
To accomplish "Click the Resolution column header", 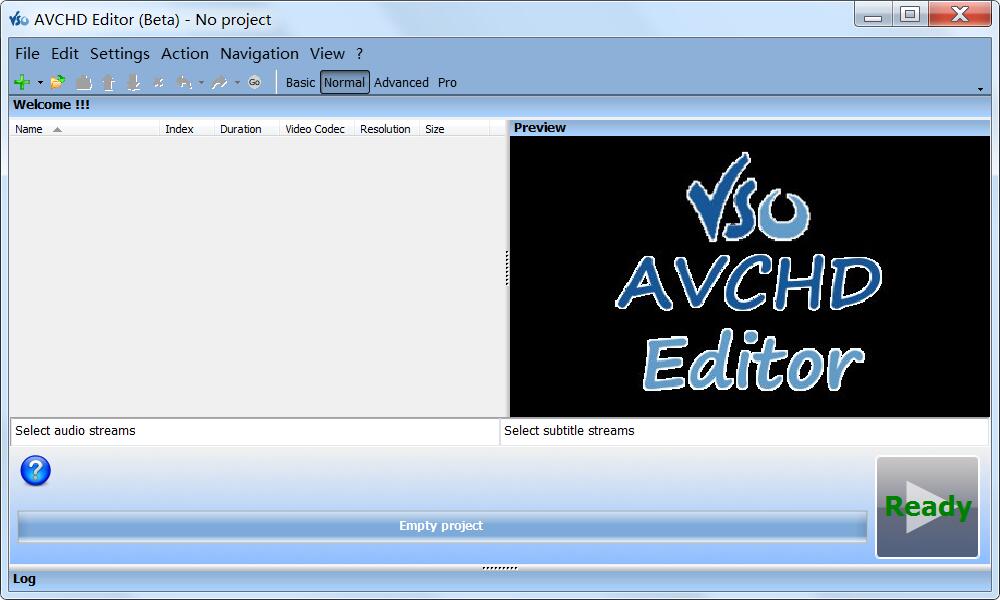I will point(387,129).
